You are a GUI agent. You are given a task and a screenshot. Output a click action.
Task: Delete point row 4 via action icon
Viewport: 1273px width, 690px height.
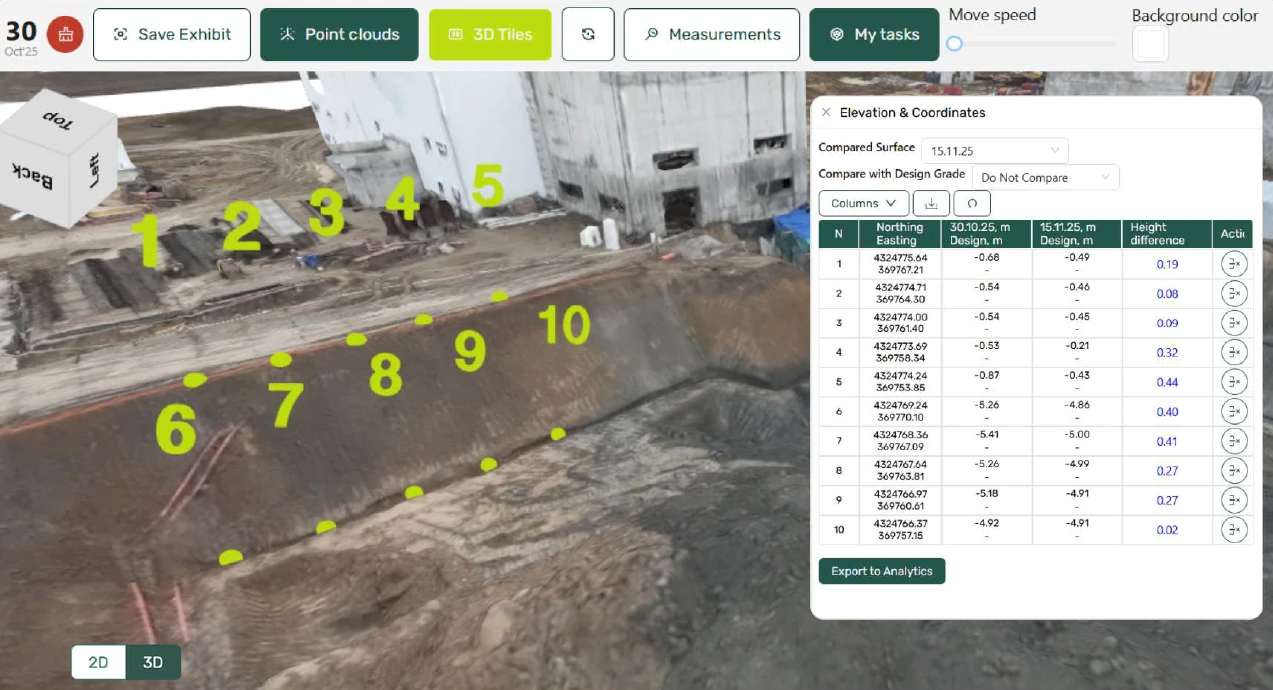pyautogui.click(x=1235, y=353)
